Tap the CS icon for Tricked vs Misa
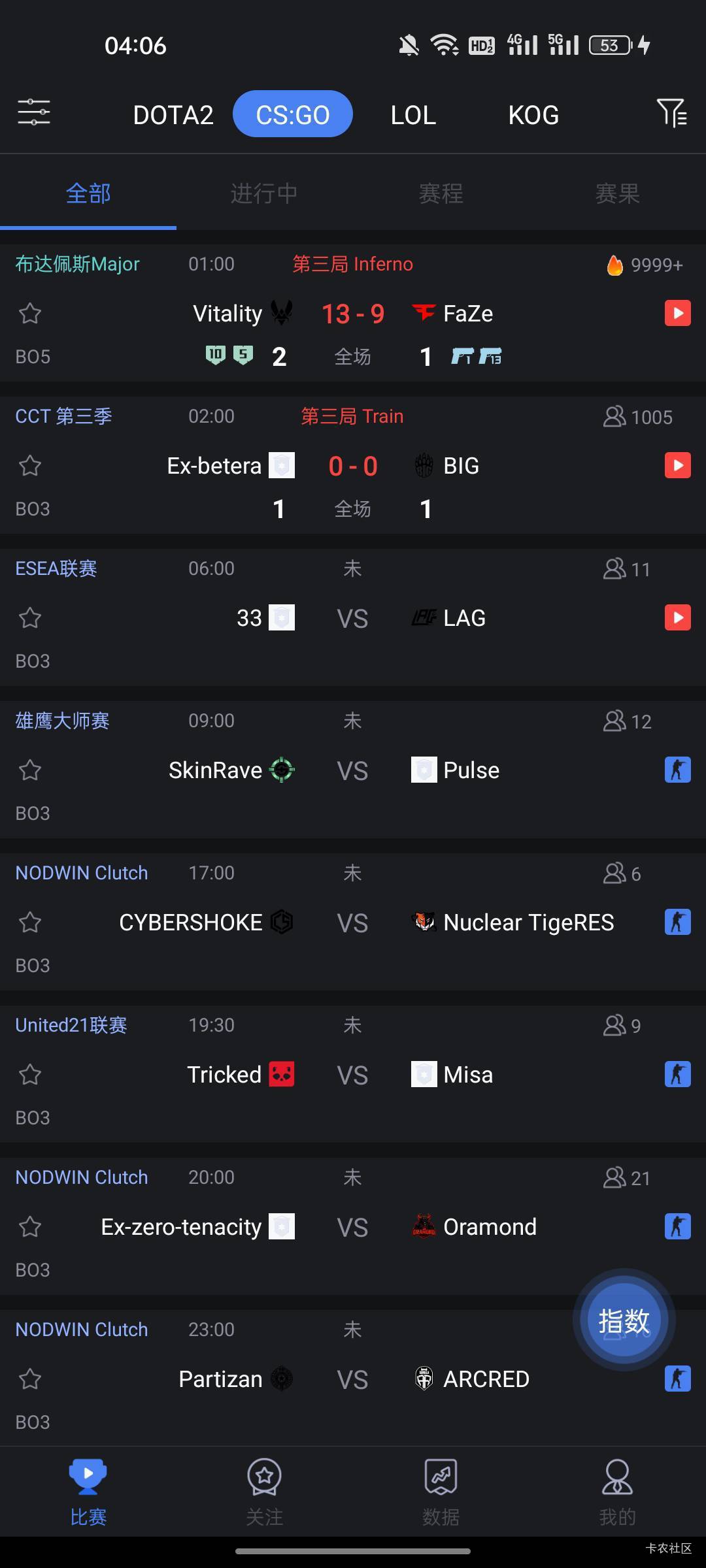The height and width of the screenshot is (1568, 706). pos(677,1074)
